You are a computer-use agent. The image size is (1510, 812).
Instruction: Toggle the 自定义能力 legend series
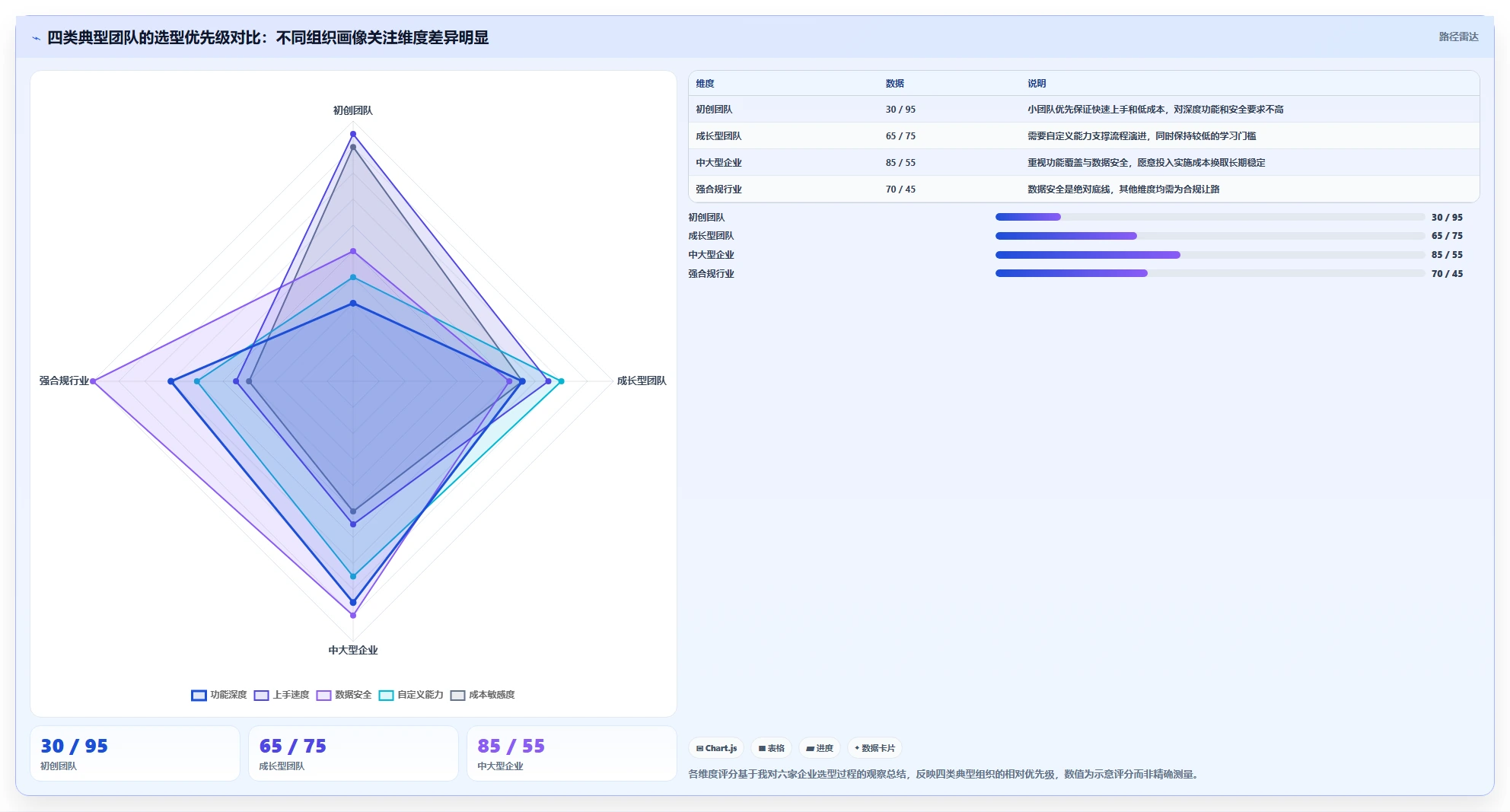click(x=411, y=695)
